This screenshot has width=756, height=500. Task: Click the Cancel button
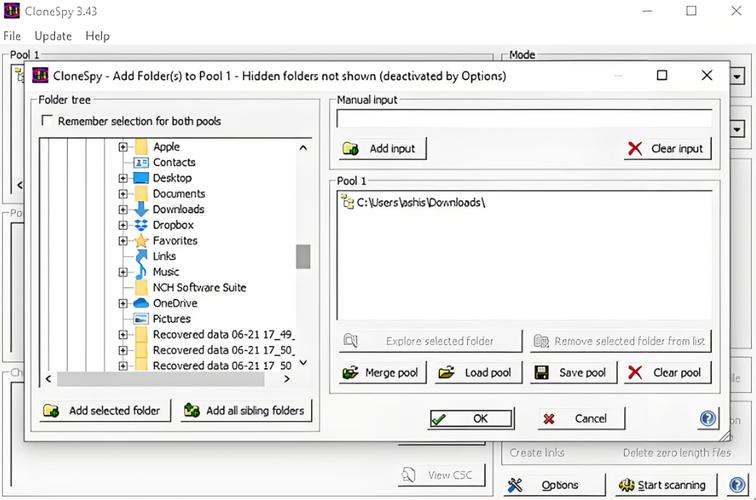tap(581, 419)
